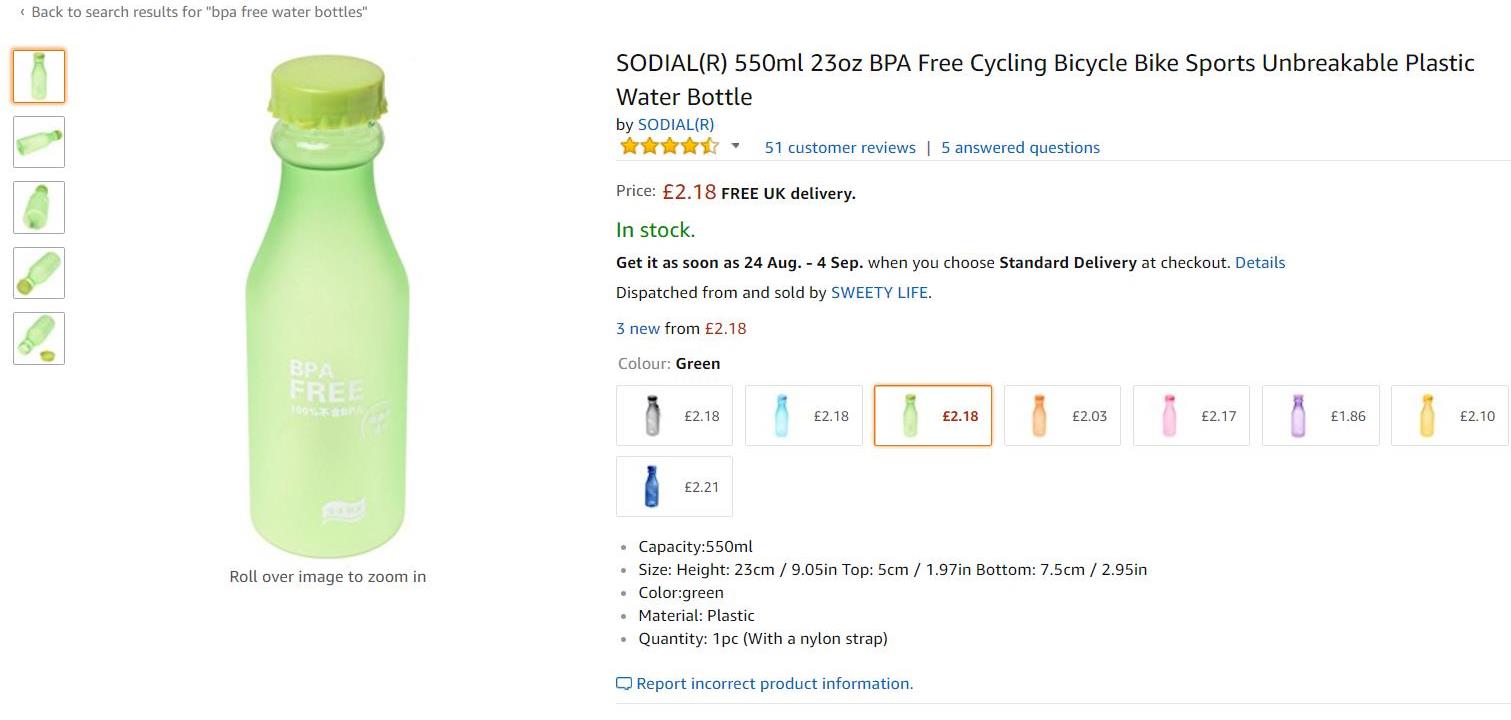Open the SODIAL(R) brand link
The height and width of the screenshot is (720, 1511).
676,125
